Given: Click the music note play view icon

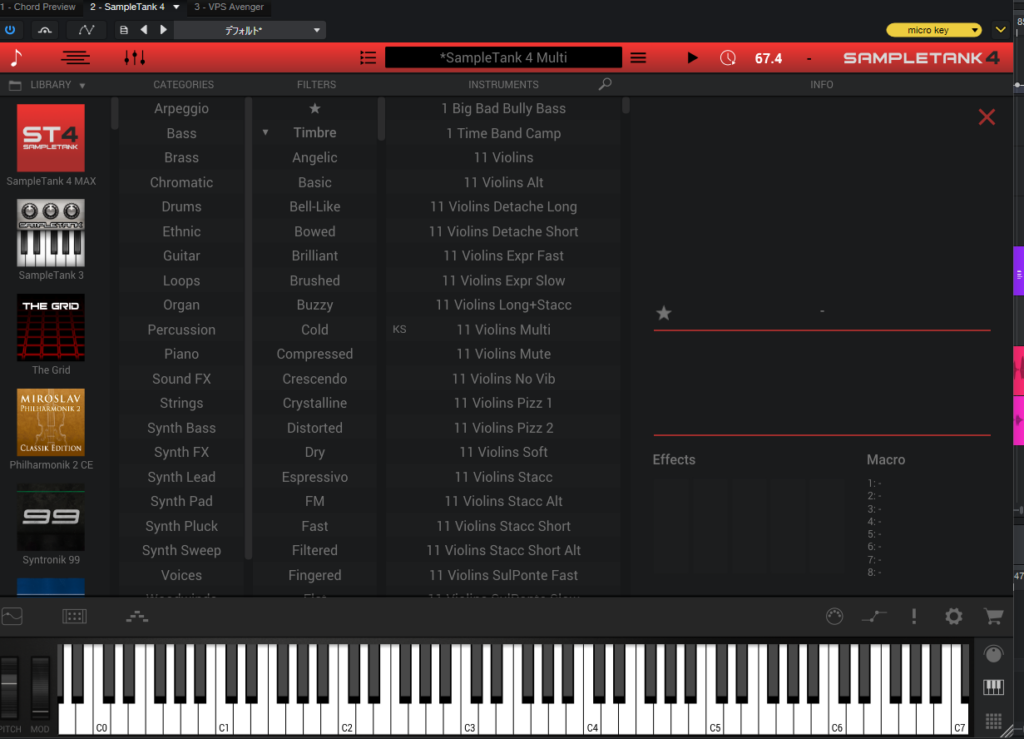Looking at the screenshot, I should click(x=17, y=58).
